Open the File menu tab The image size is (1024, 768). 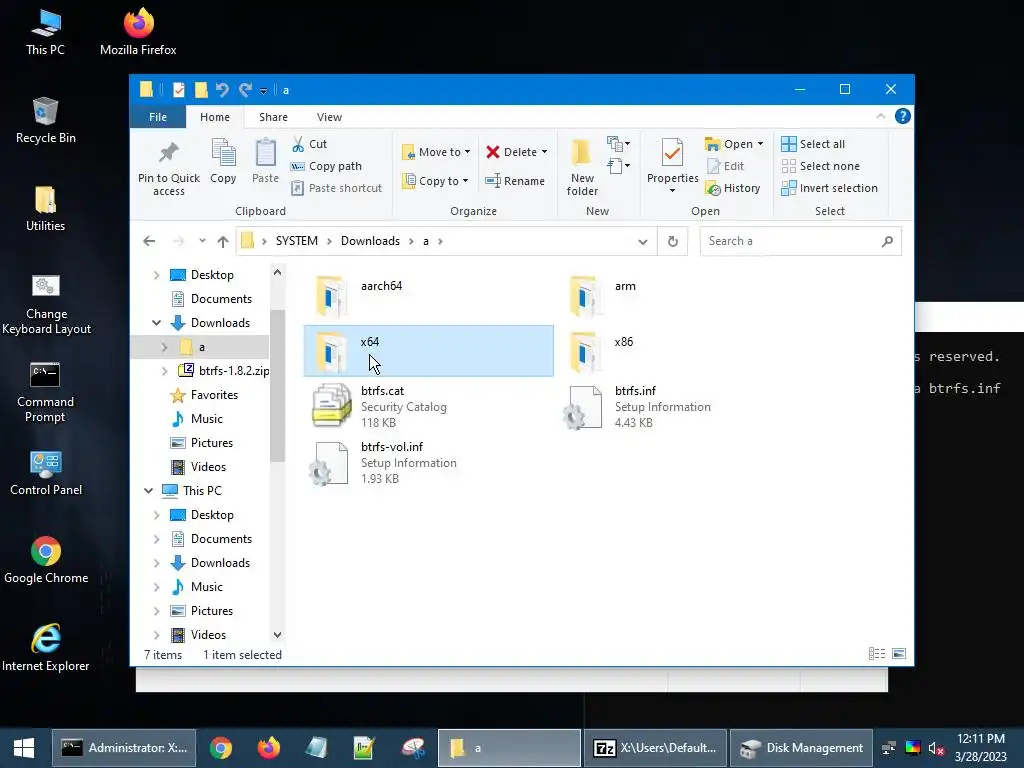pos(157,117)
